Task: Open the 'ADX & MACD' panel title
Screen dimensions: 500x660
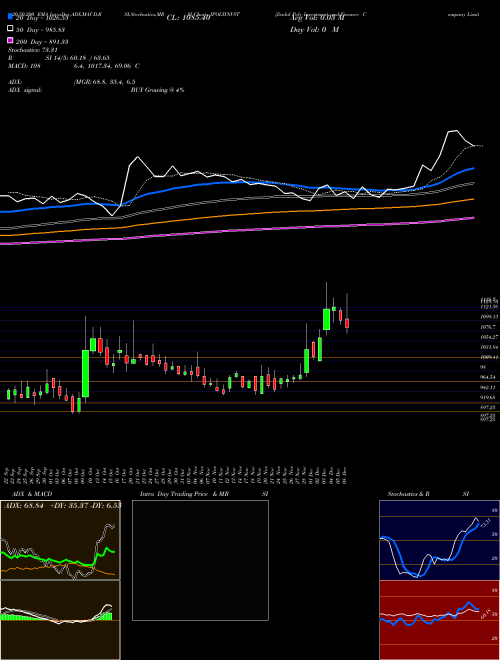Action: pos(32,494)
